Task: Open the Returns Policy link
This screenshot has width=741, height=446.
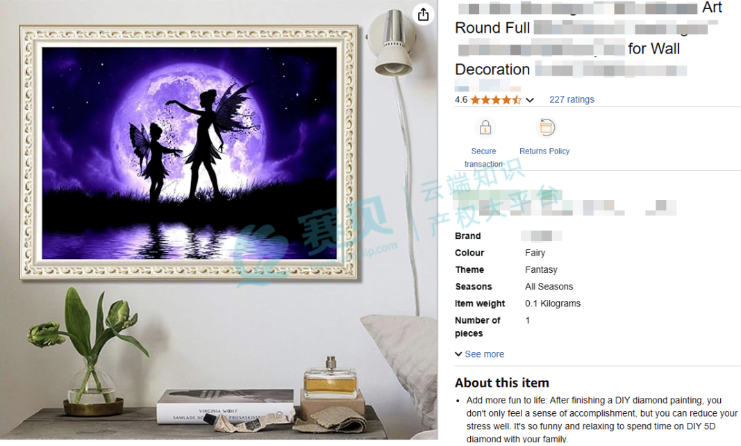Action: click(x=544, y=151)
